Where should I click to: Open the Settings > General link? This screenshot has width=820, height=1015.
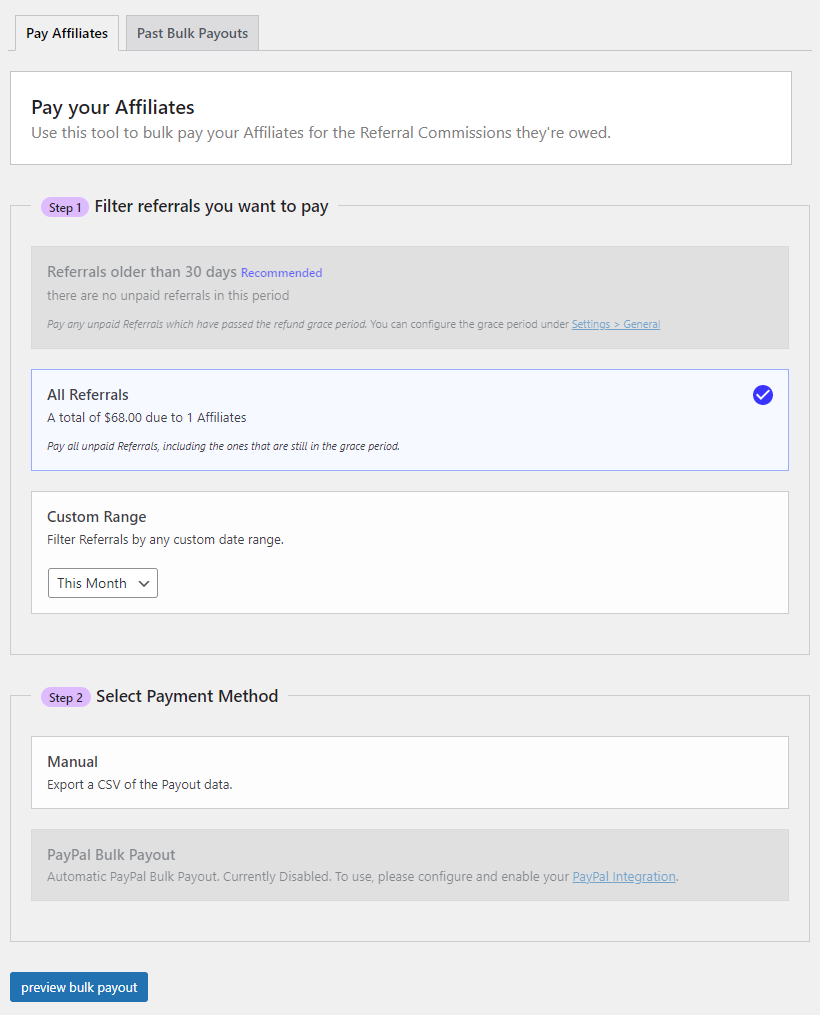point(615,323)
